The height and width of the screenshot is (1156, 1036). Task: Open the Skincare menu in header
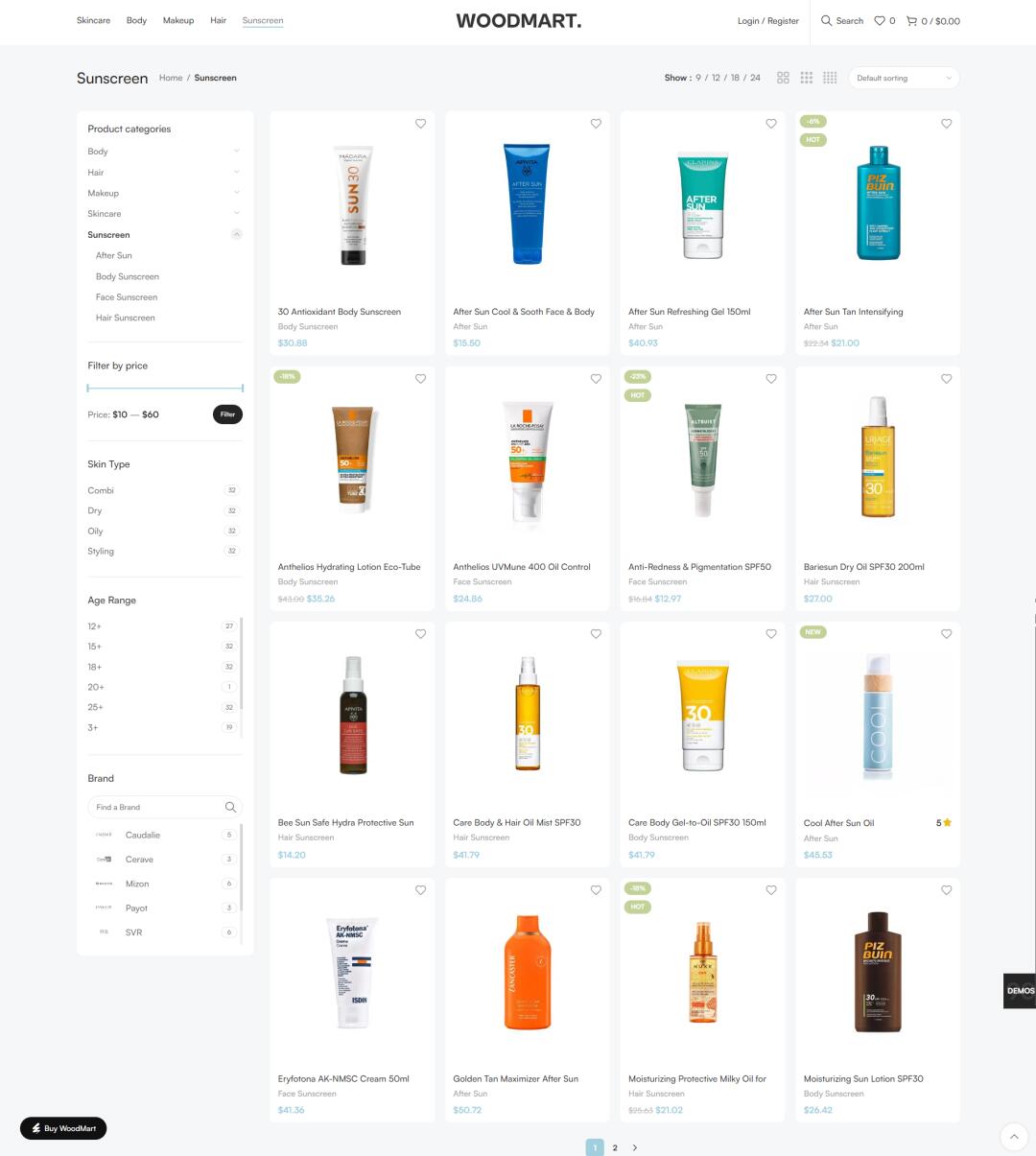[93, 20]
